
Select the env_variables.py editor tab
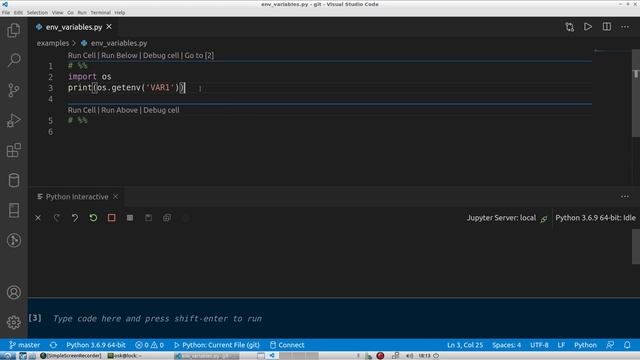[74, 27]
